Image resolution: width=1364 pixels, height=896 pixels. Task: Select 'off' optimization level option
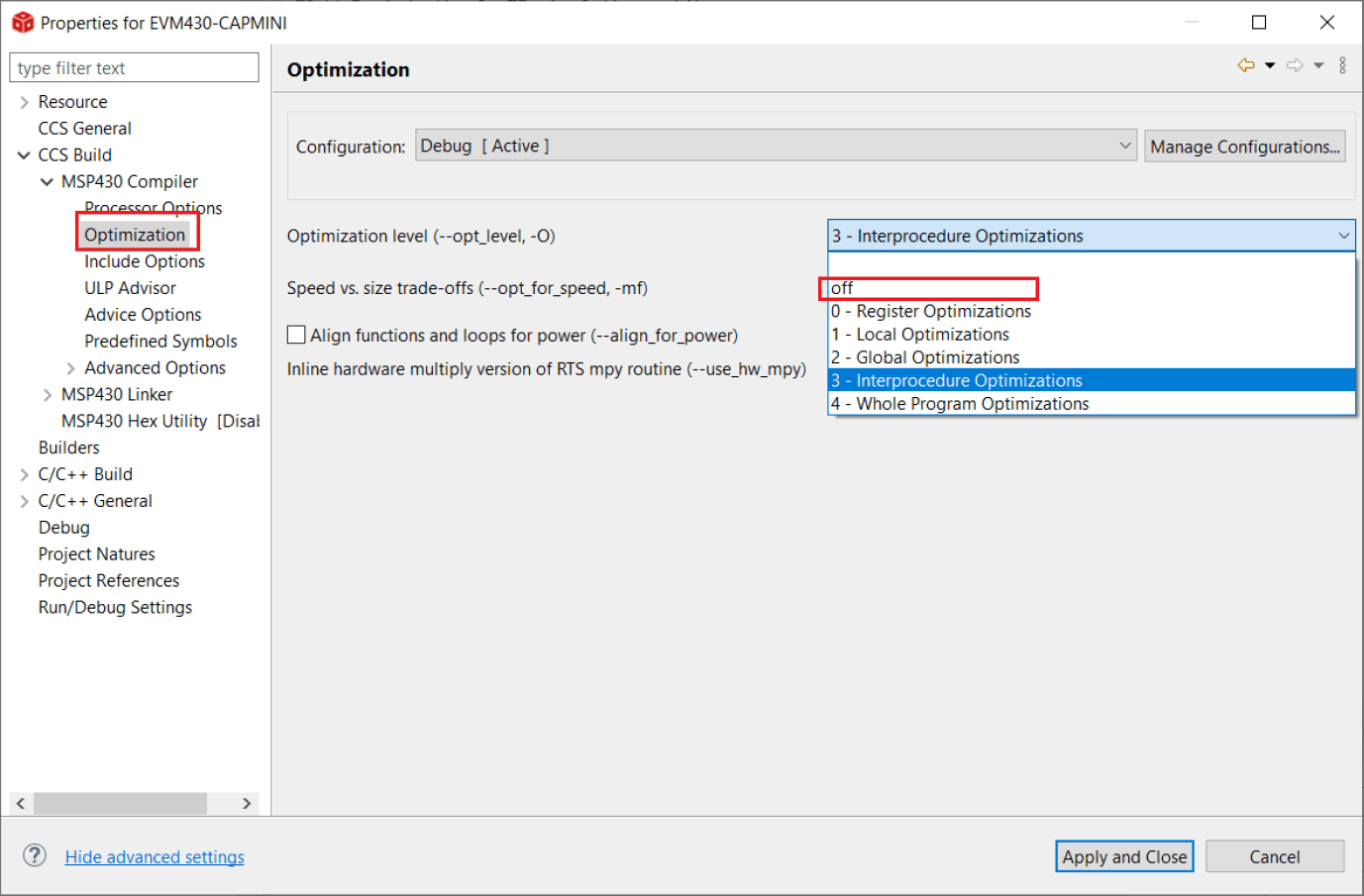[x=842, y=288]
